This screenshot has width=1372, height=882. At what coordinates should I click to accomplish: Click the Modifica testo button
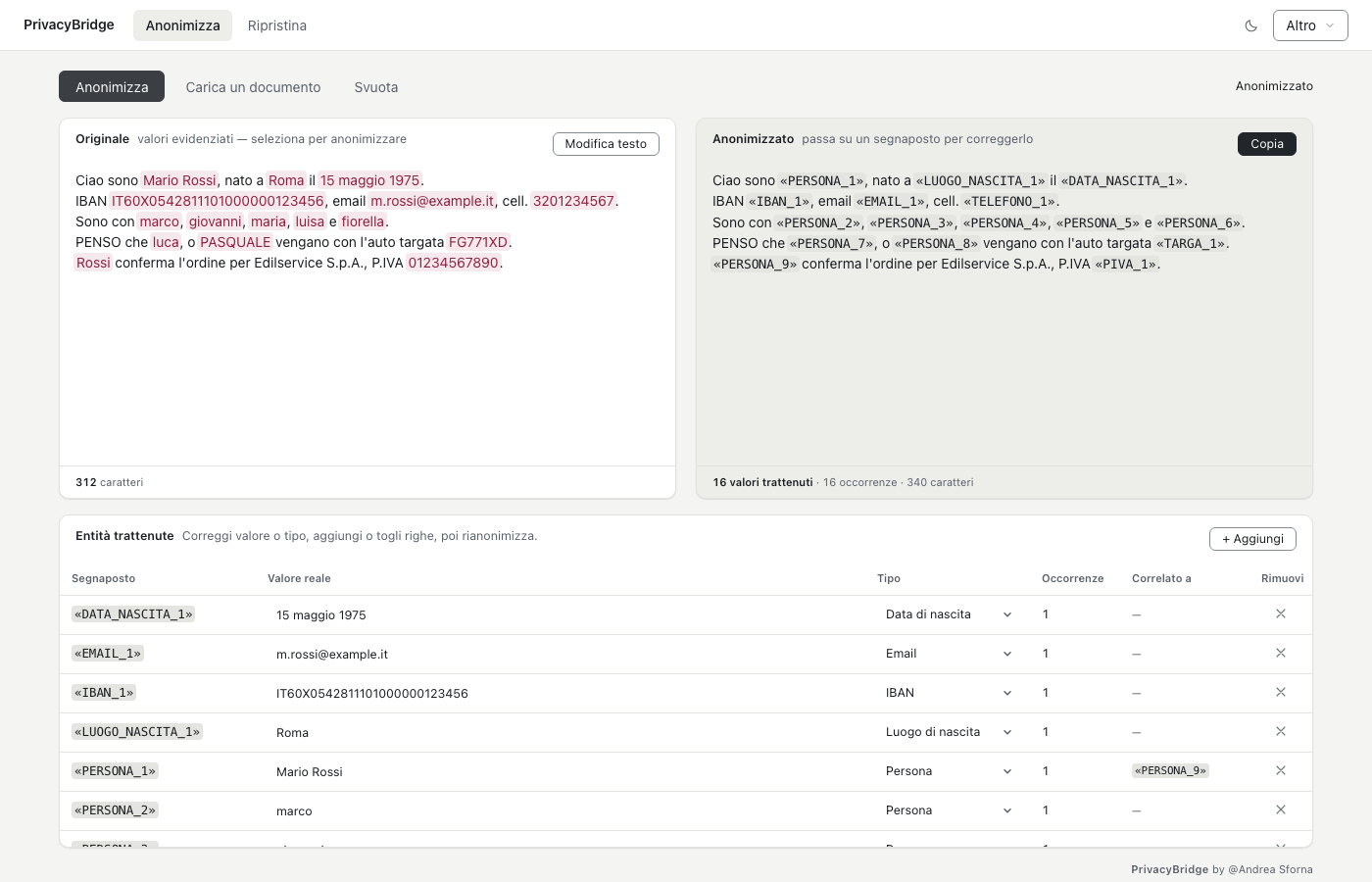coord(606,144)
